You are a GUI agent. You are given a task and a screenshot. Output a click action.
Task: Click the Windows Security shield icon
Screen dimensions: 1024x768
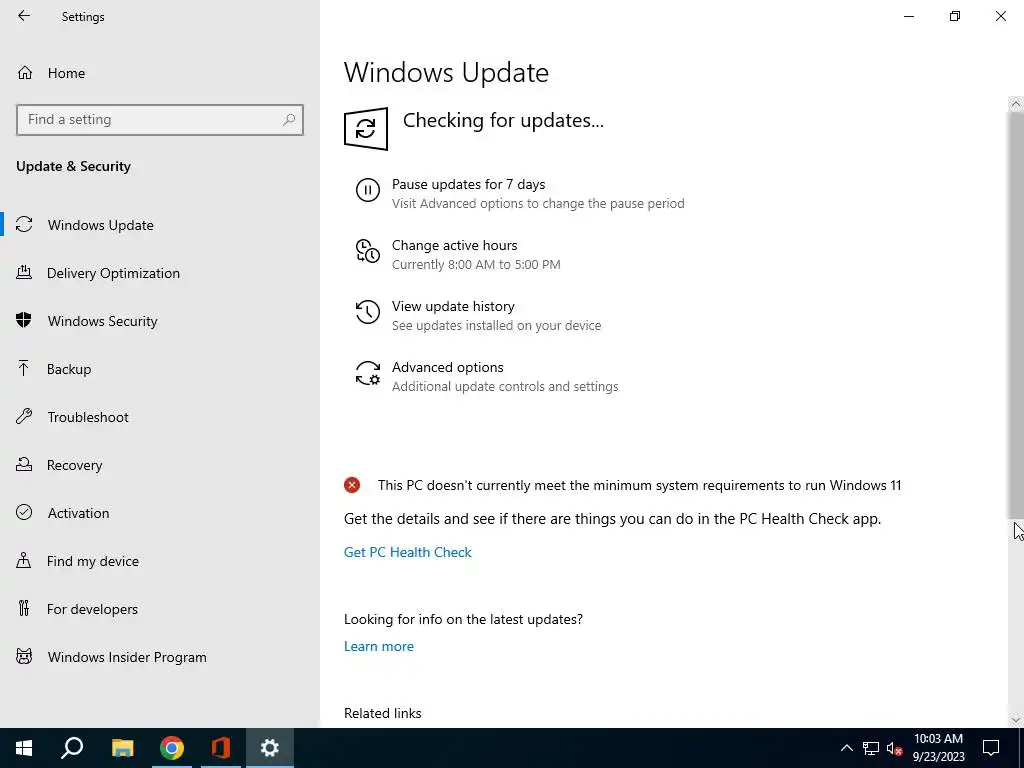click(x=24, y=321)
